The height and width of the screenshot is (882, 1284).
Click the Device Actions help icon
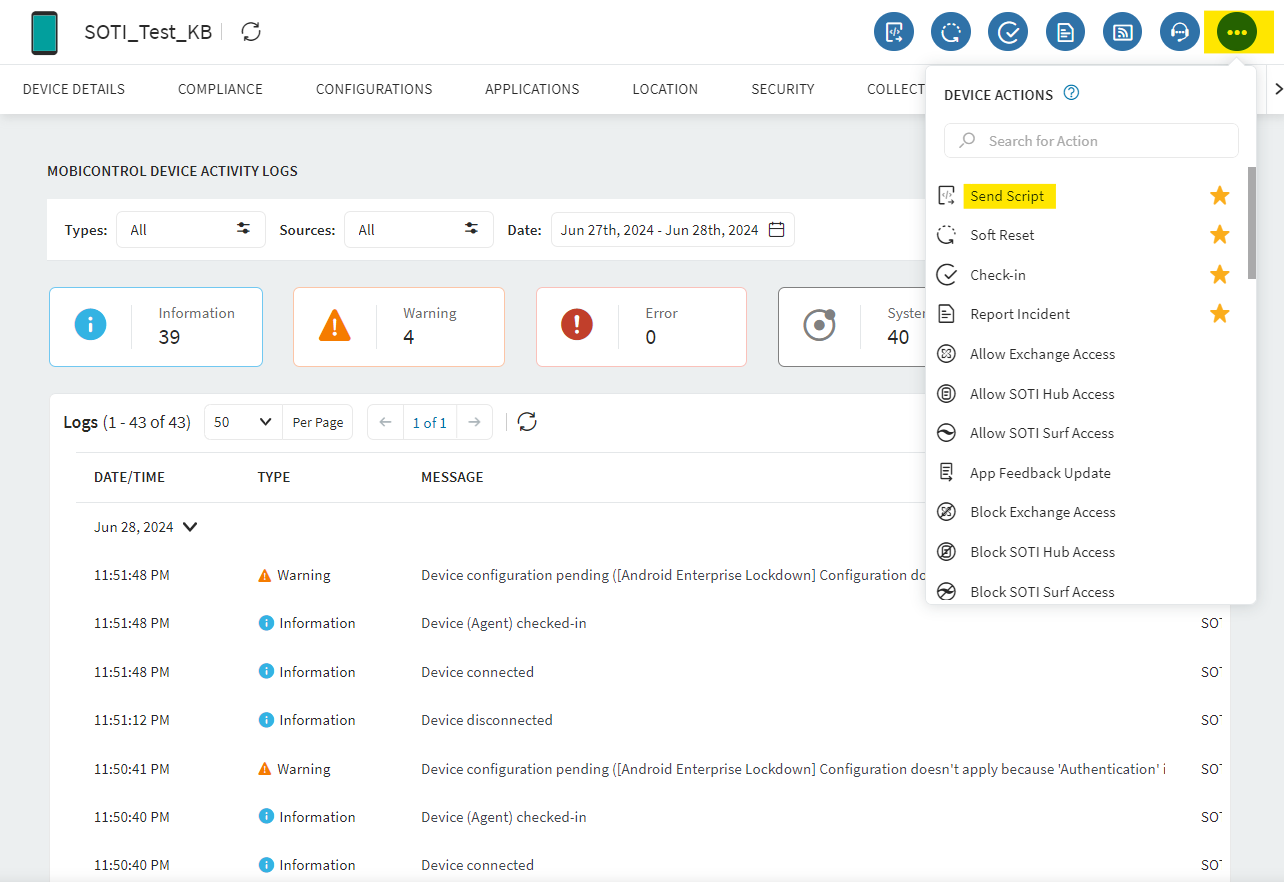click(1071, 94)
